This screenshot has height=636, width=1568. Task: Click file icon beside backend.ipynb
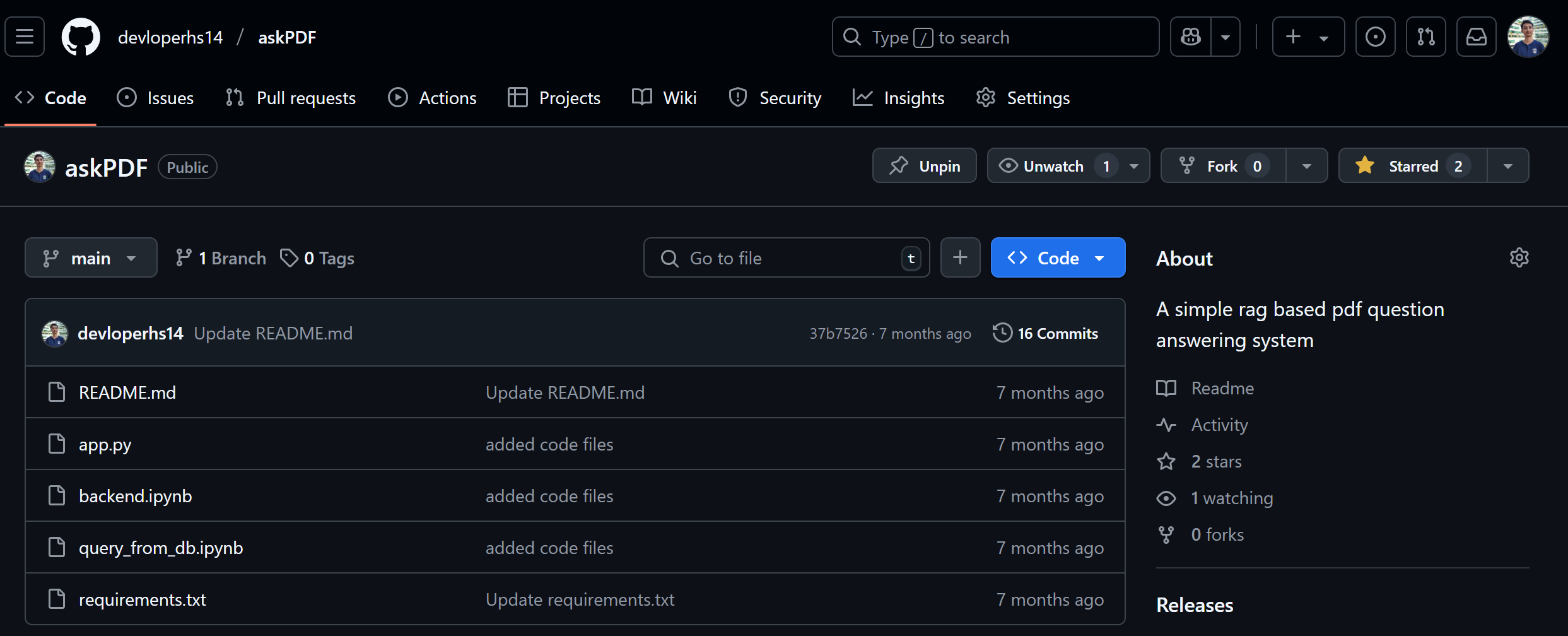pos(57,495)
